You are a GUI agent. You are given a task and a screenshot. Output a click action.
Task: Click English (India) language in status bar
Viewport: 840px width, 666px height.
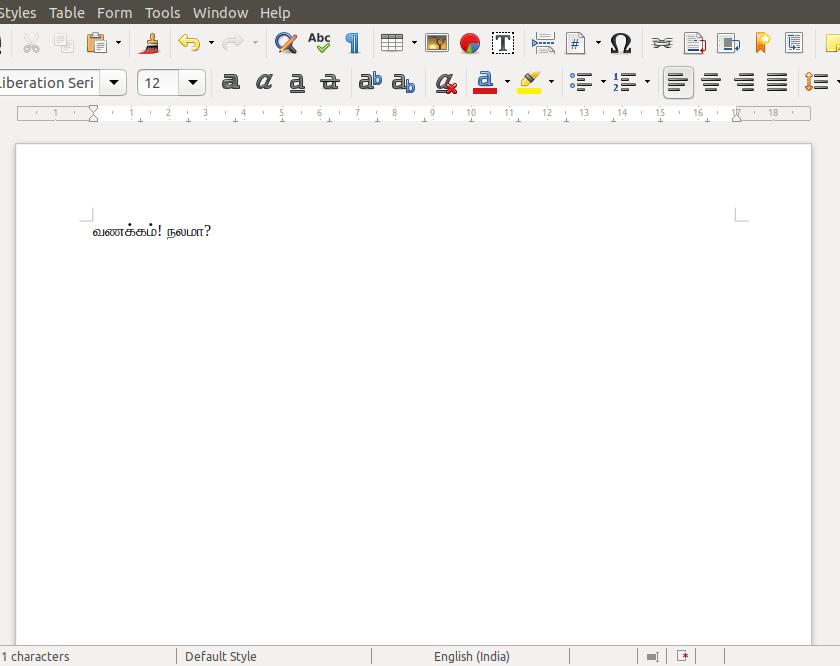471,656
